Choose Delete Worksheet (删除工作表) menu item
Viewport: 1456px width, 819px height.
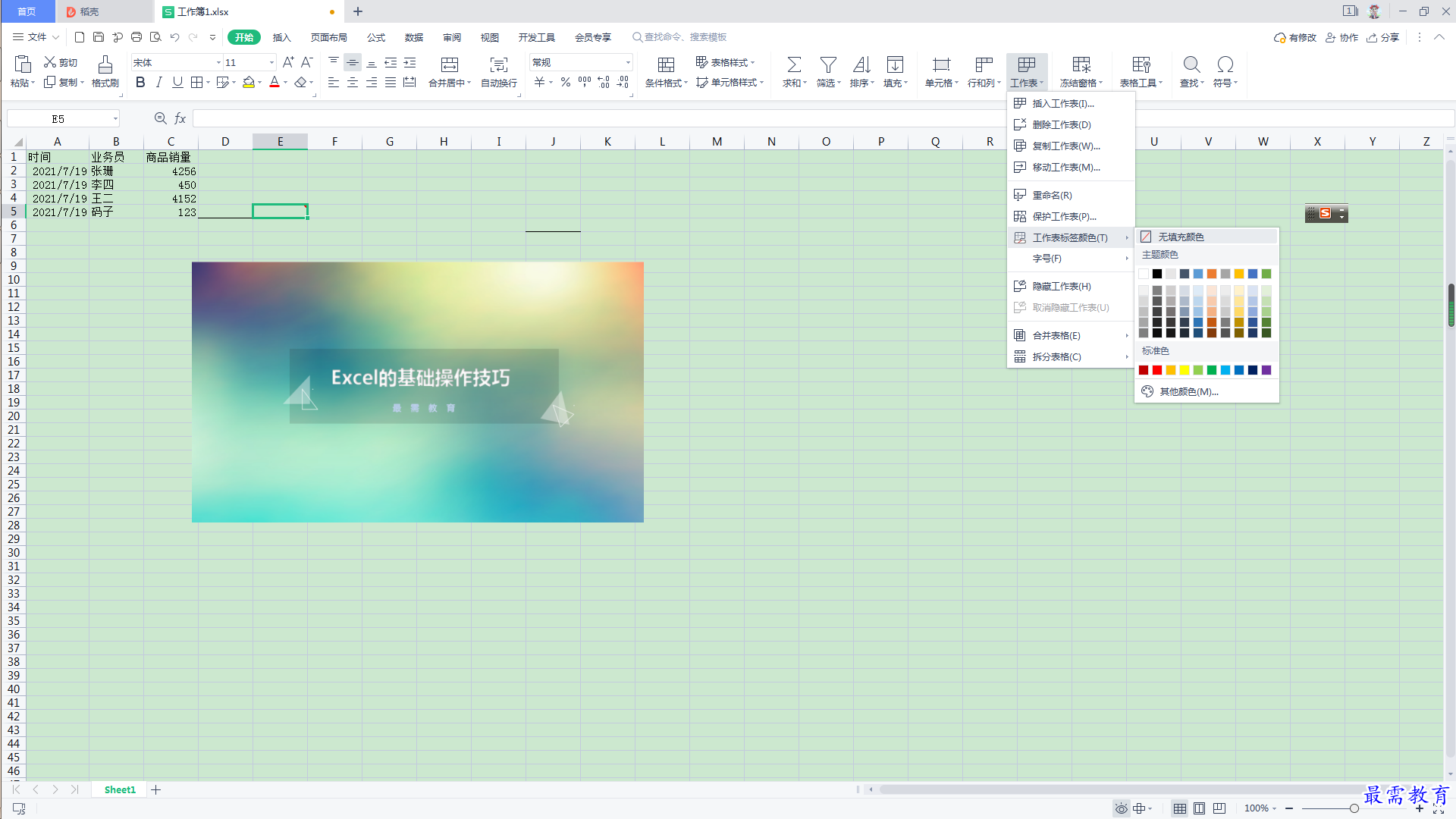(x=1071, y=125)
